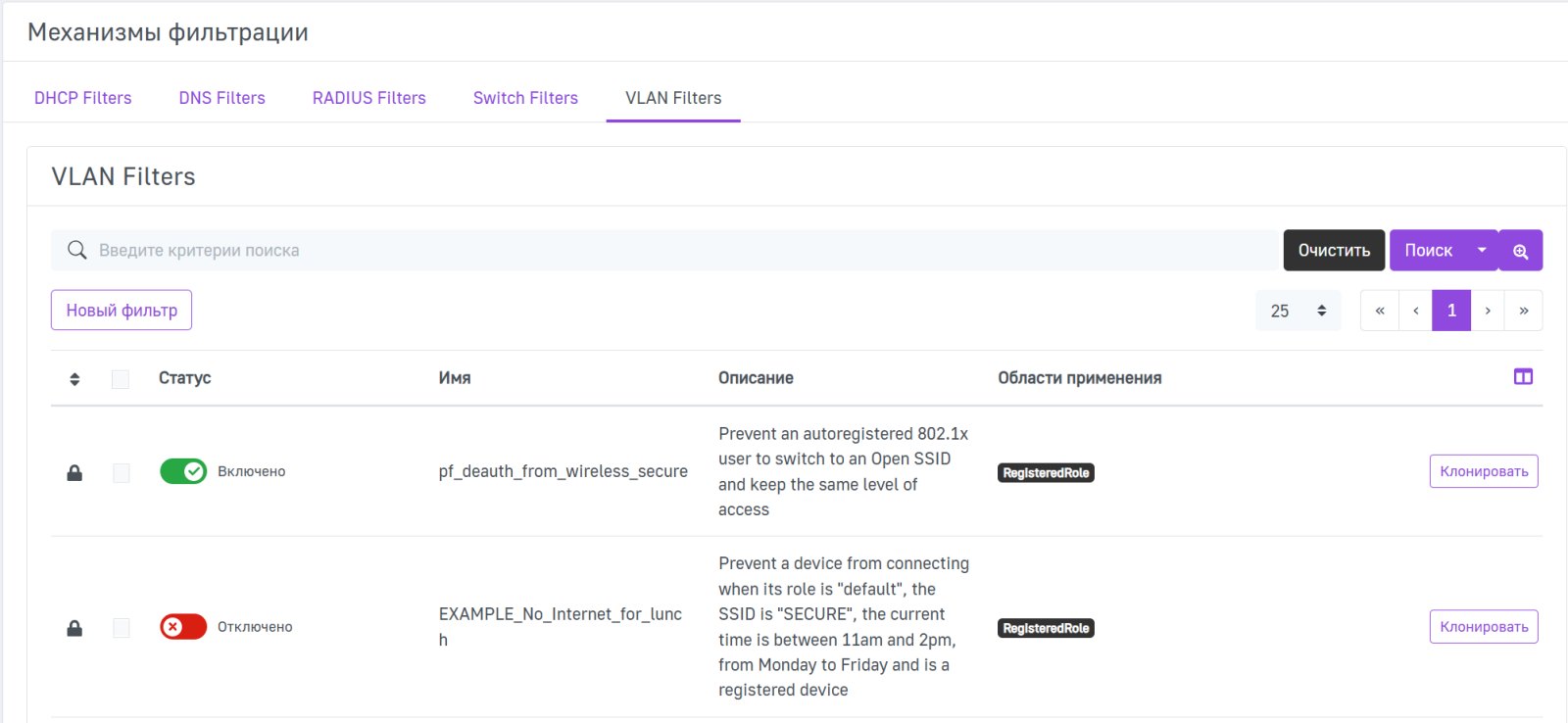Screen dimensions: 1568x723
Task: Check the select-all checkbox in header
Action: tap(121, 379)
